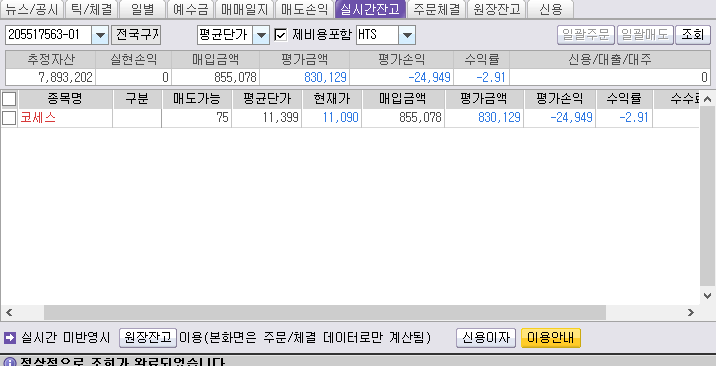Expand the HTS dropdown arrow
Viewport: 716px width, 366px height.
pyautogui.click(x=407, y=35)
